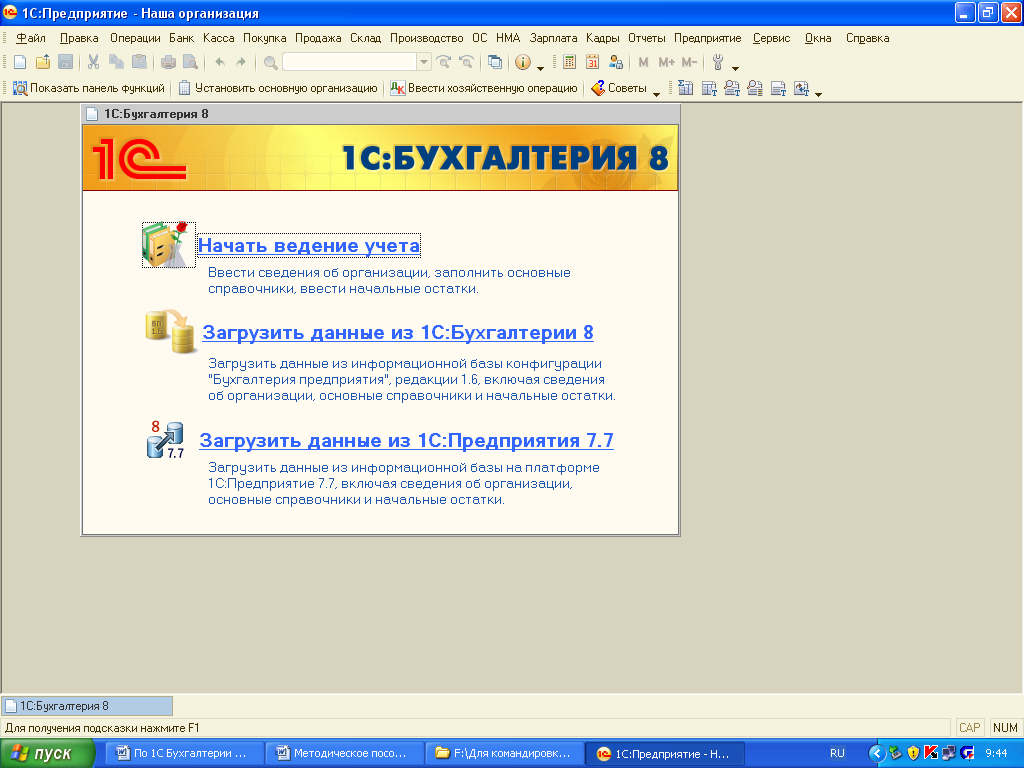Click the first report icon after Советы
This screenshot has width=1024, height=768.
tap(686, 88)
